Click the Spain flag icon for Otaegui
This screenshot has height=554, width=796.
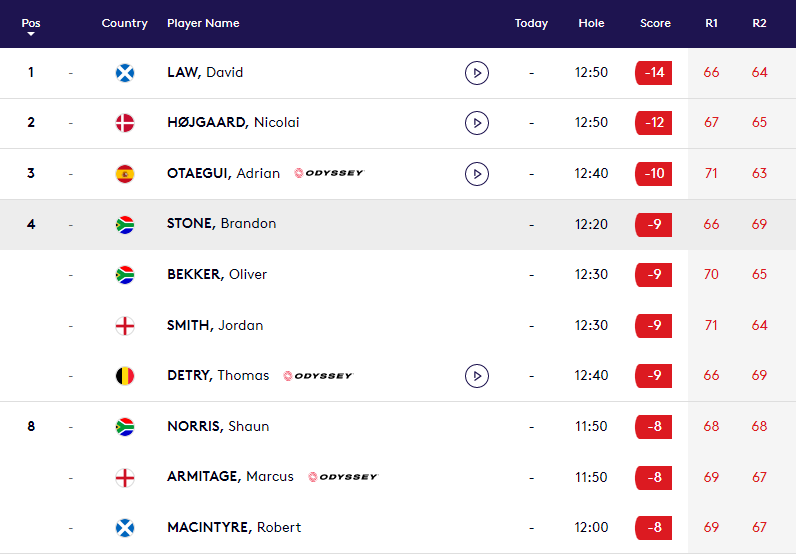pyautogui.click(x=125, y=174)
